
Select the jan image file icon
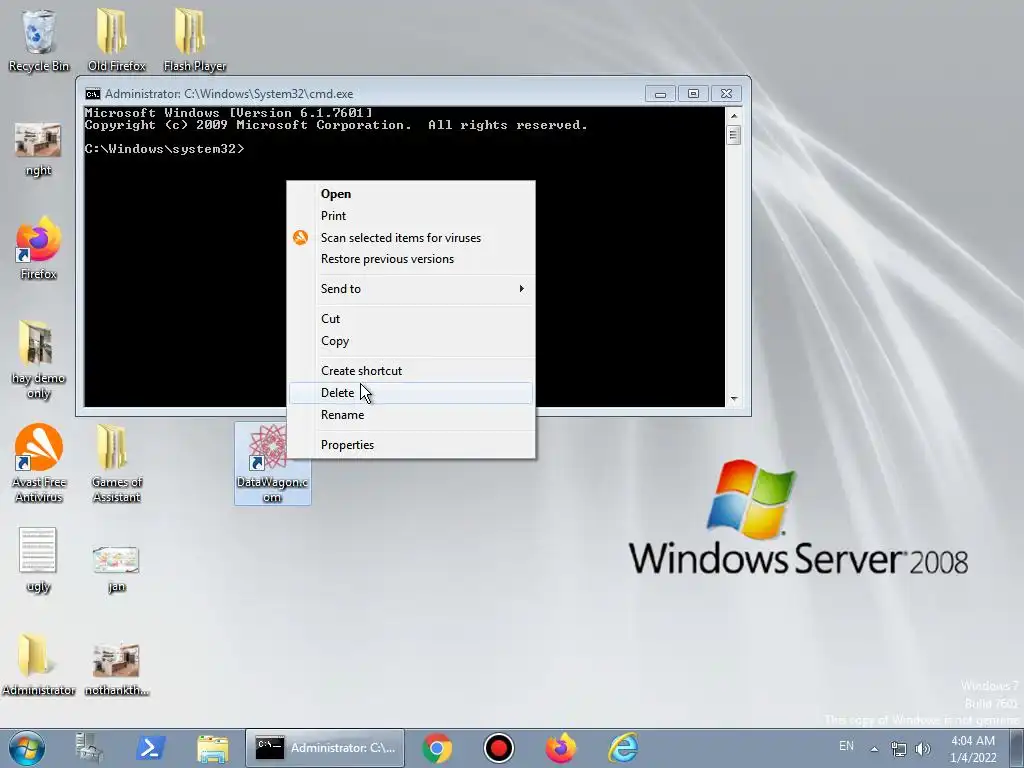116,569
